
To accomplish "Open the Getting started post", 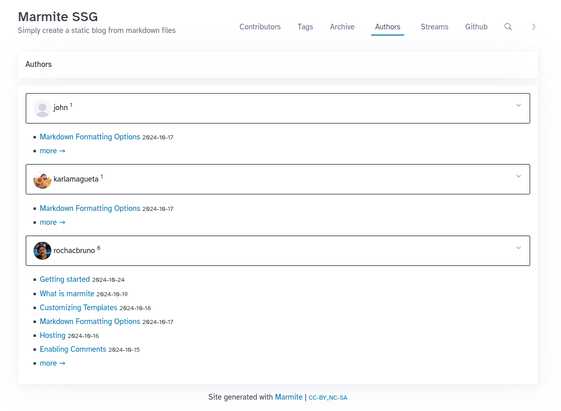I will click(65, 279).
